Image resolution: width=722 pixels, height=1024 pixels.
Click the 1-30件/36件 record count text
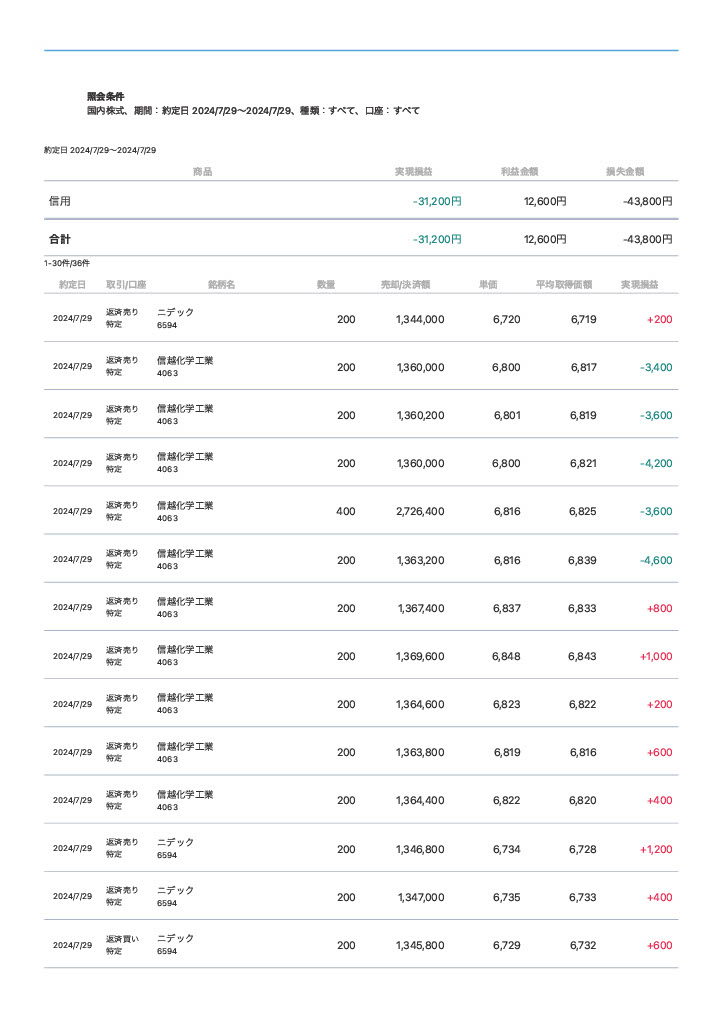[67, 263]
